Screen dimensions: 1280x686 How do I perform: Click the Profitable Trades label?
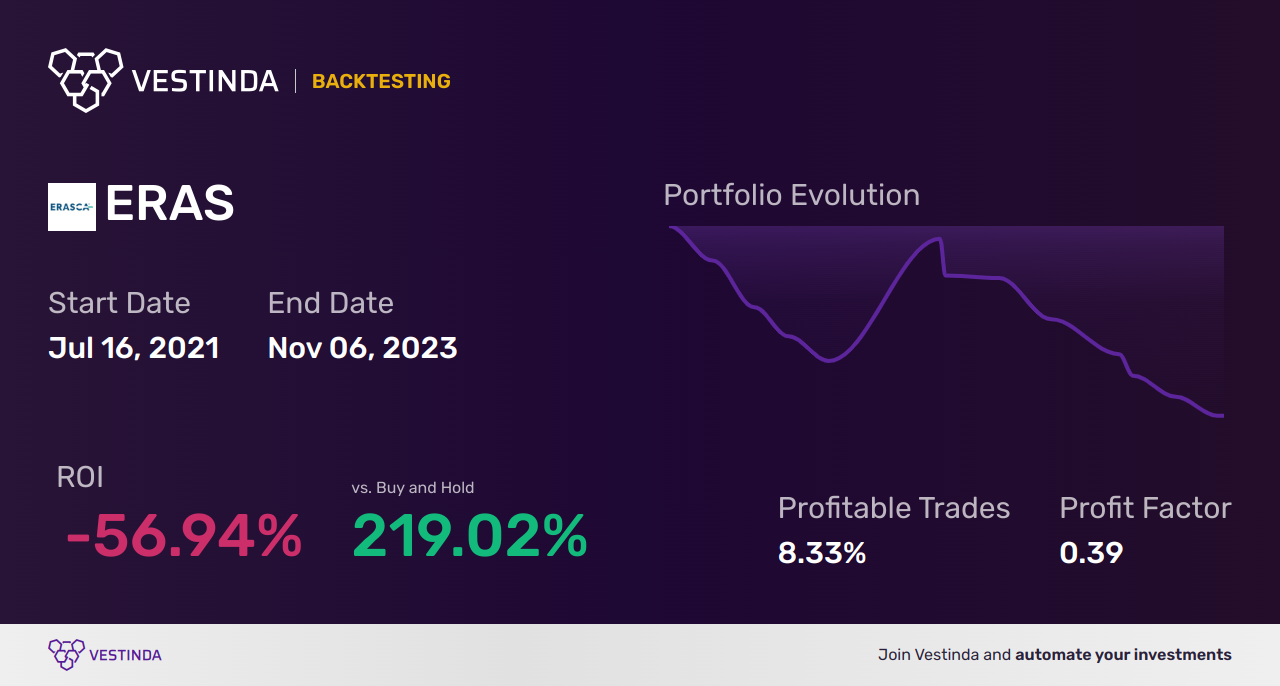point(894,508)
